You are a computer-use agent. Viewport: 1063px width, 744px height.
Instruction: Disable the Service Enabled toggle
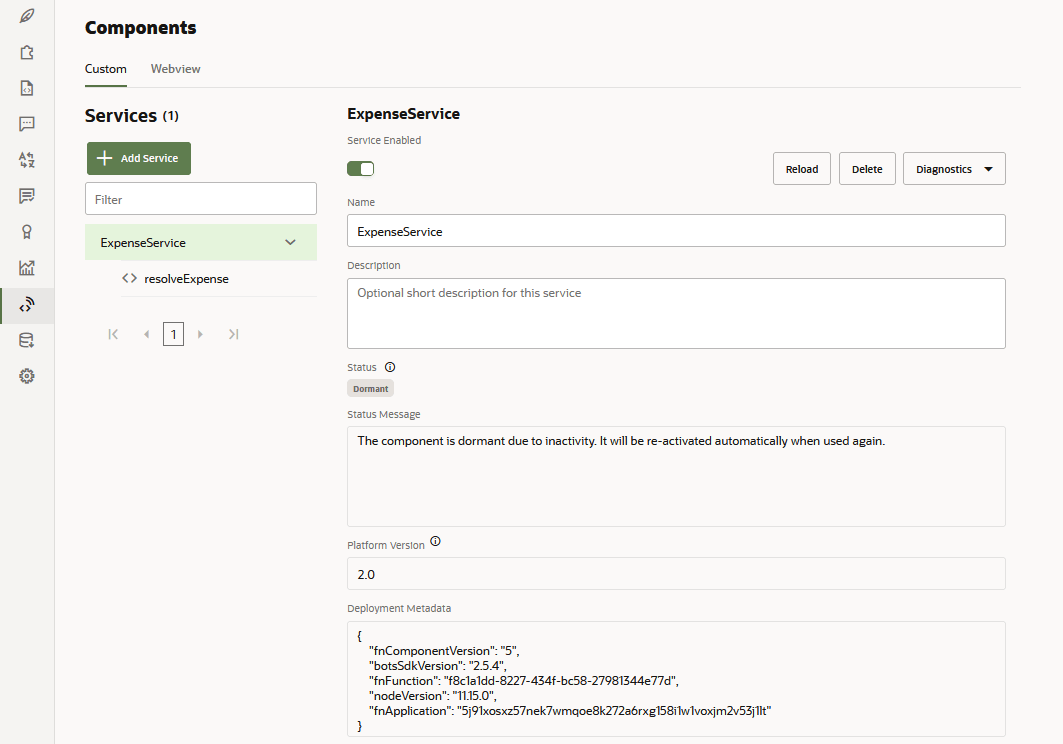(360, 168)
